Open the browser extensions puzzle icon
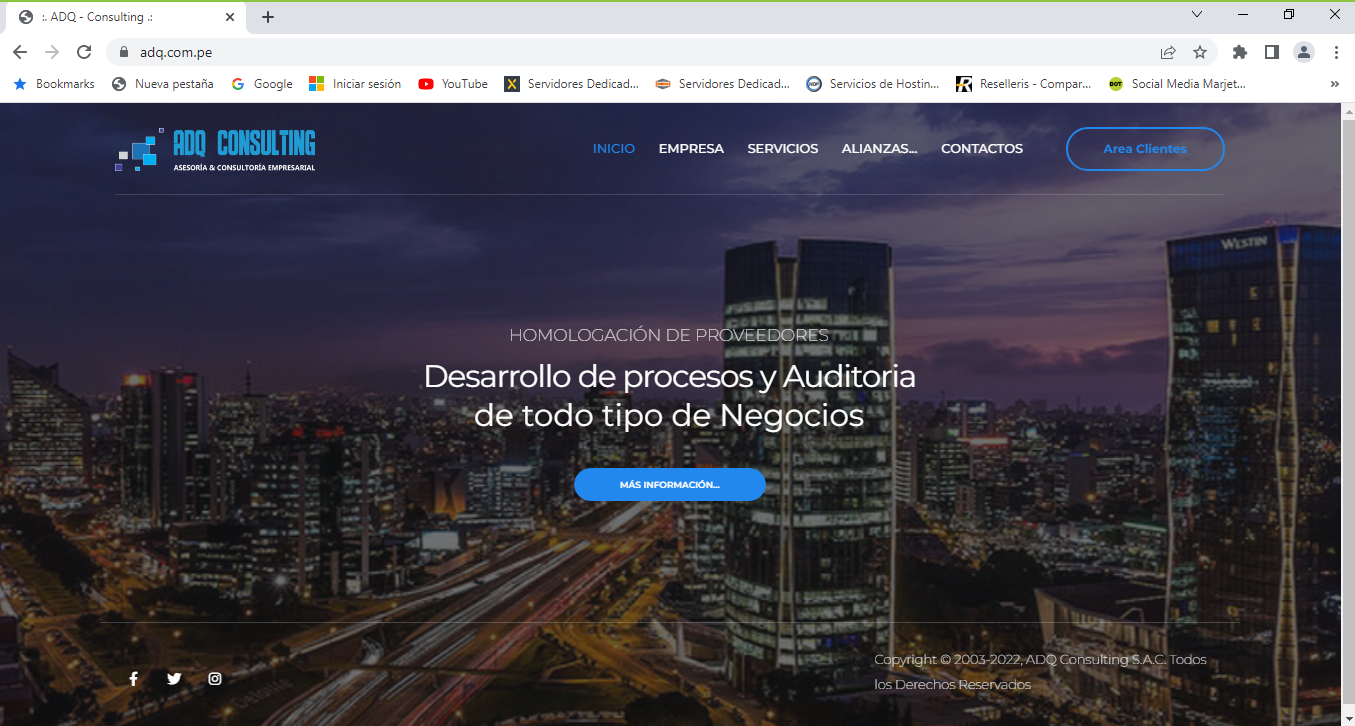Viewport: 1355px width, 726px height. 1239,51
